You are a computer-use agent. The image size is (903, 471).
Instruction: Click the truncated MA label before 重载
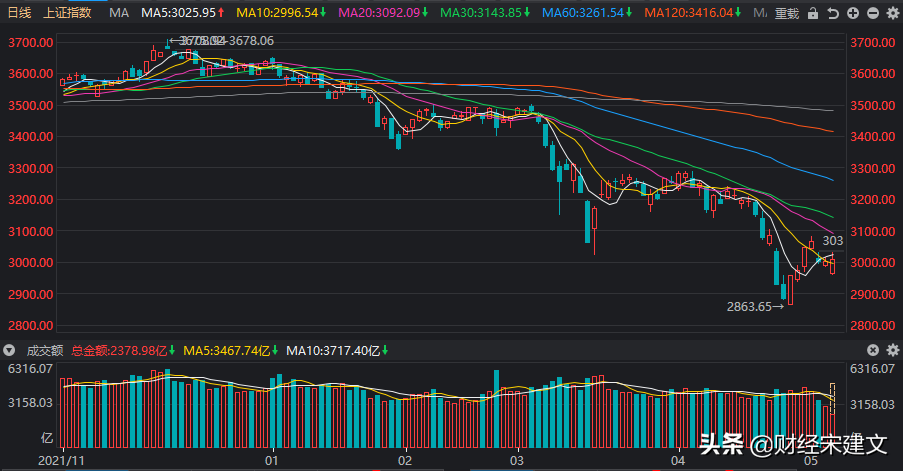pos(760,13)
